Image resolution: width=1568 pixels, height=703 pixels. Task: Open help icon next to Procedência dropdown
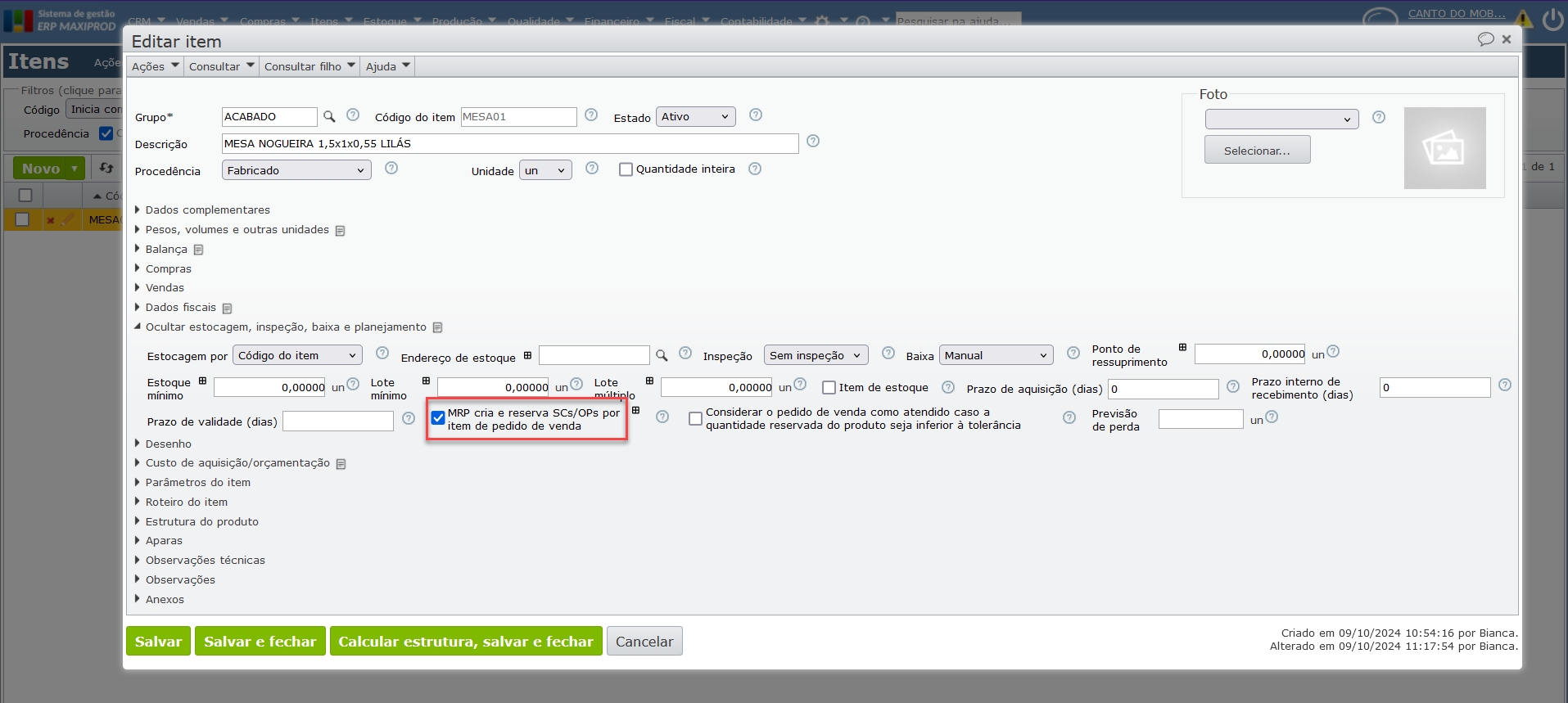[x=391, y=168]
